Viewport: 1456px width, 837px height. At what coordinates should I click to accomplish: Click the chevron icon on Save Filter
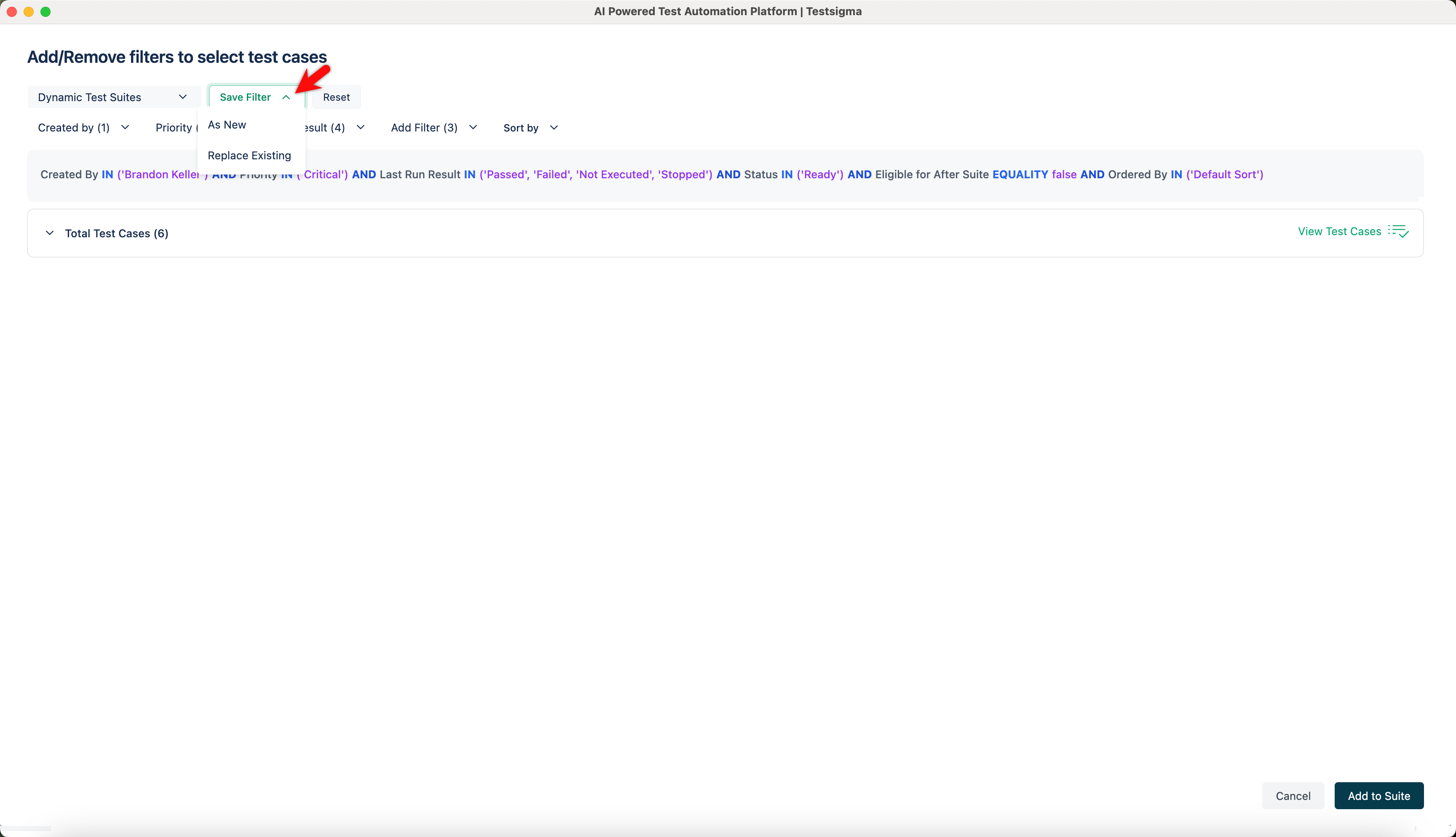pos(287,97)
